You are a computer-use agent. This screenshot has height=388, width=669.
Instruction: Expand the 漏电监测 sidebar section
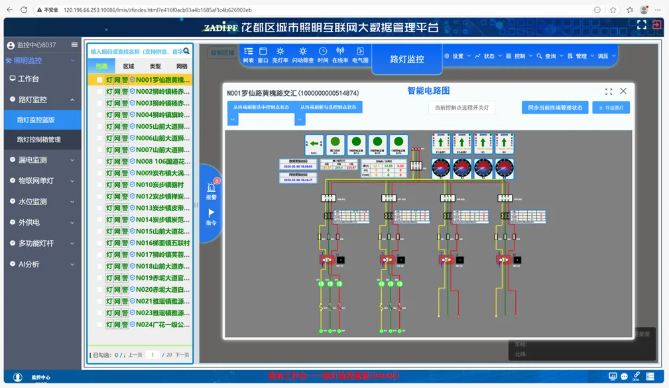tap(43, 160)
